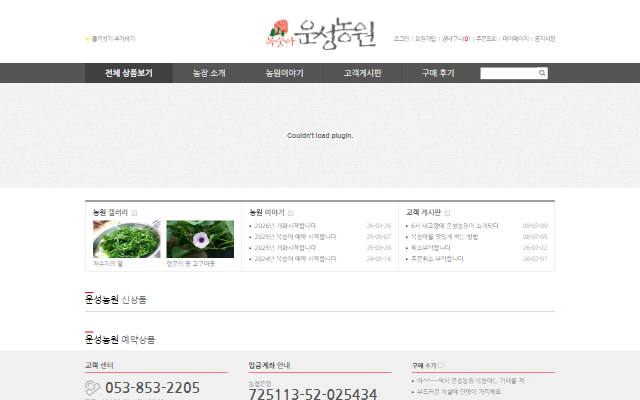Open the 고객게시판 menu
The image size is (640, 400).
coord(362,73)
